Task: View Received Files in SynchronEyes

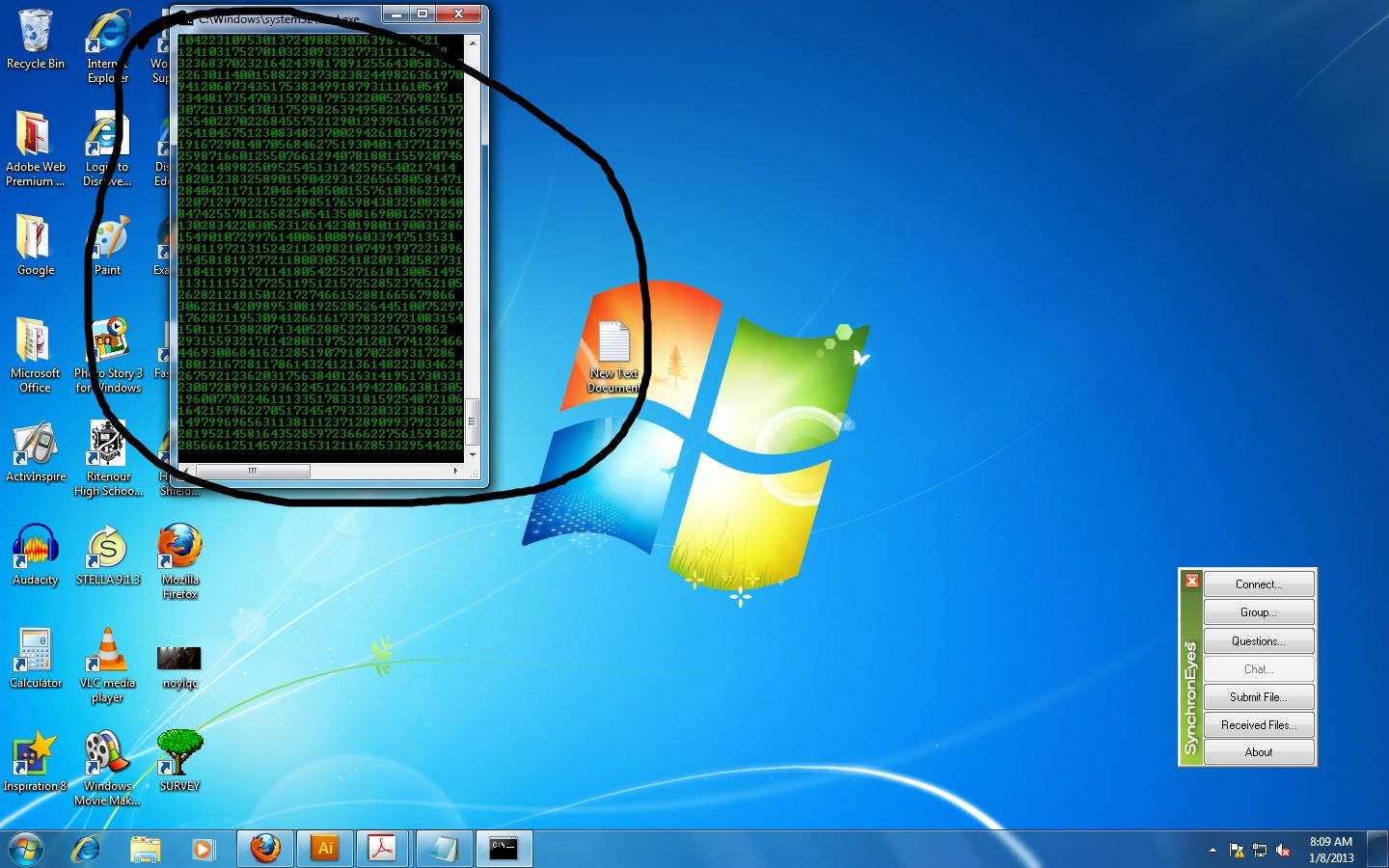Action: [1259, 724]
